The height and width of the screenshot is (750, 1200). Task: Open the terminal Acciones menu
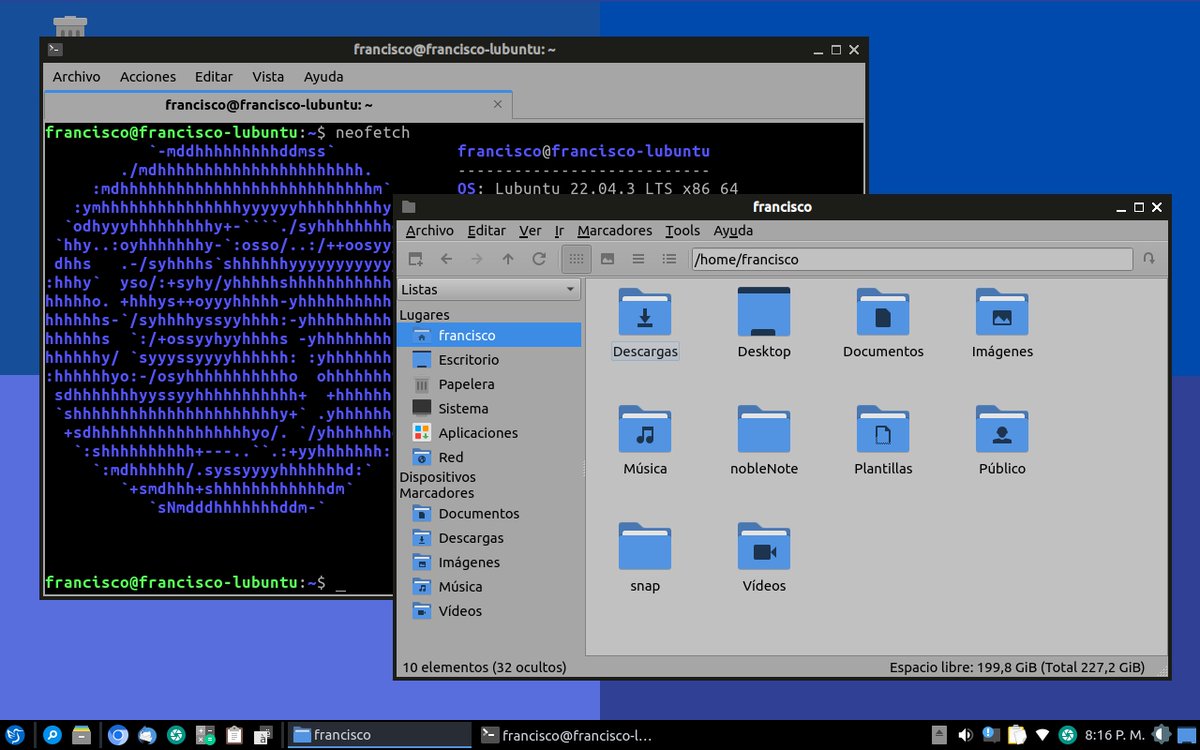tap(148, 77)
